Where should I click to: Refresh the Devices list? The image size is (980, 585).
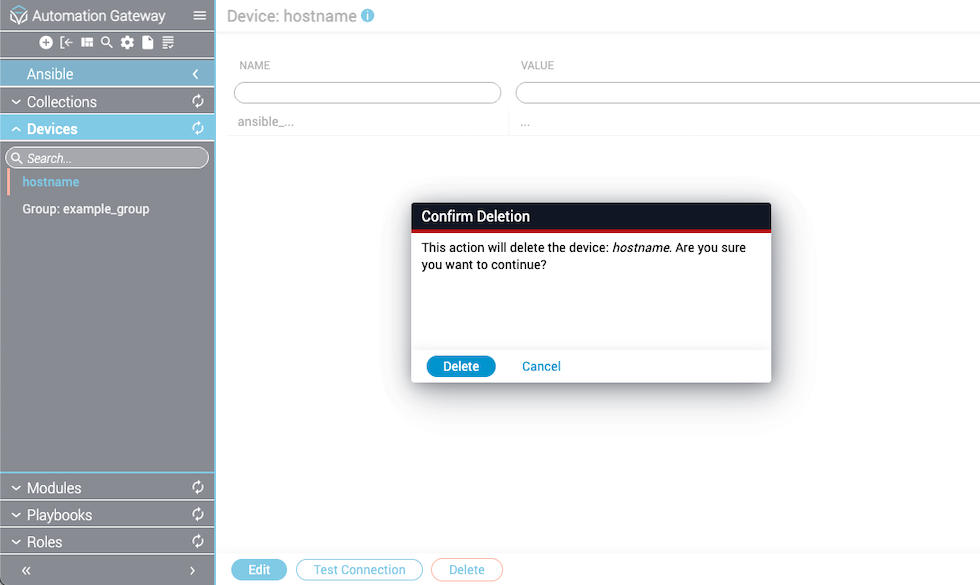tap(198, 128)
